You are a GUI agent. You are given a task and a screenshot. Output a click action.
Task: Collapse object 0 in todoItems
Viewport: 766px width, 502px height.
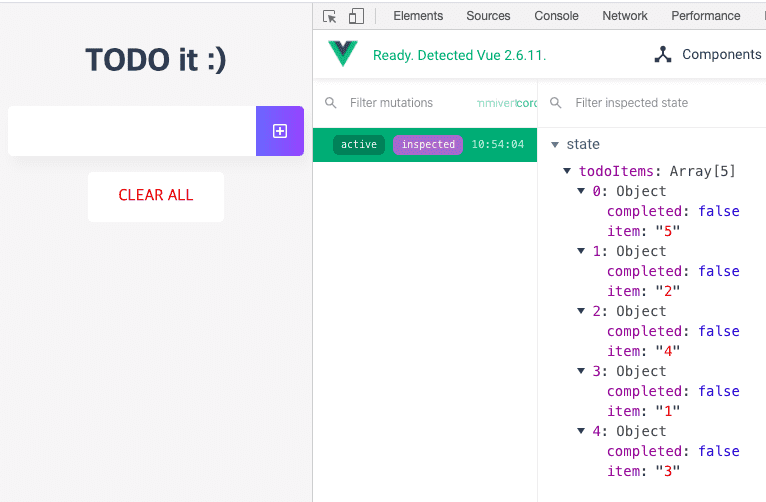point(582,191)
